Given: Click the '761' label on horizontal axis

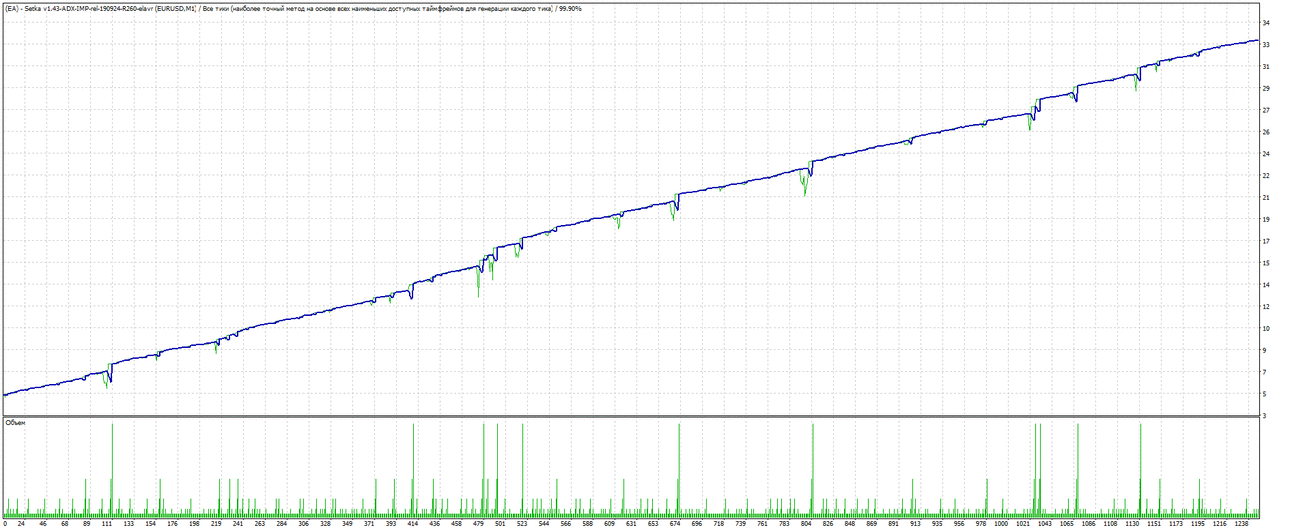Looking at the screenshot, I should point(760,523).
